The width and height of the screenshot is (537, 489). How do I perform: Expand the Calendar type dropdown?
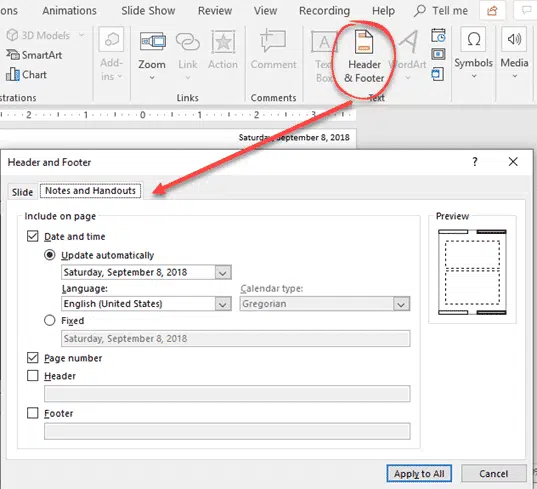[401, 304]
